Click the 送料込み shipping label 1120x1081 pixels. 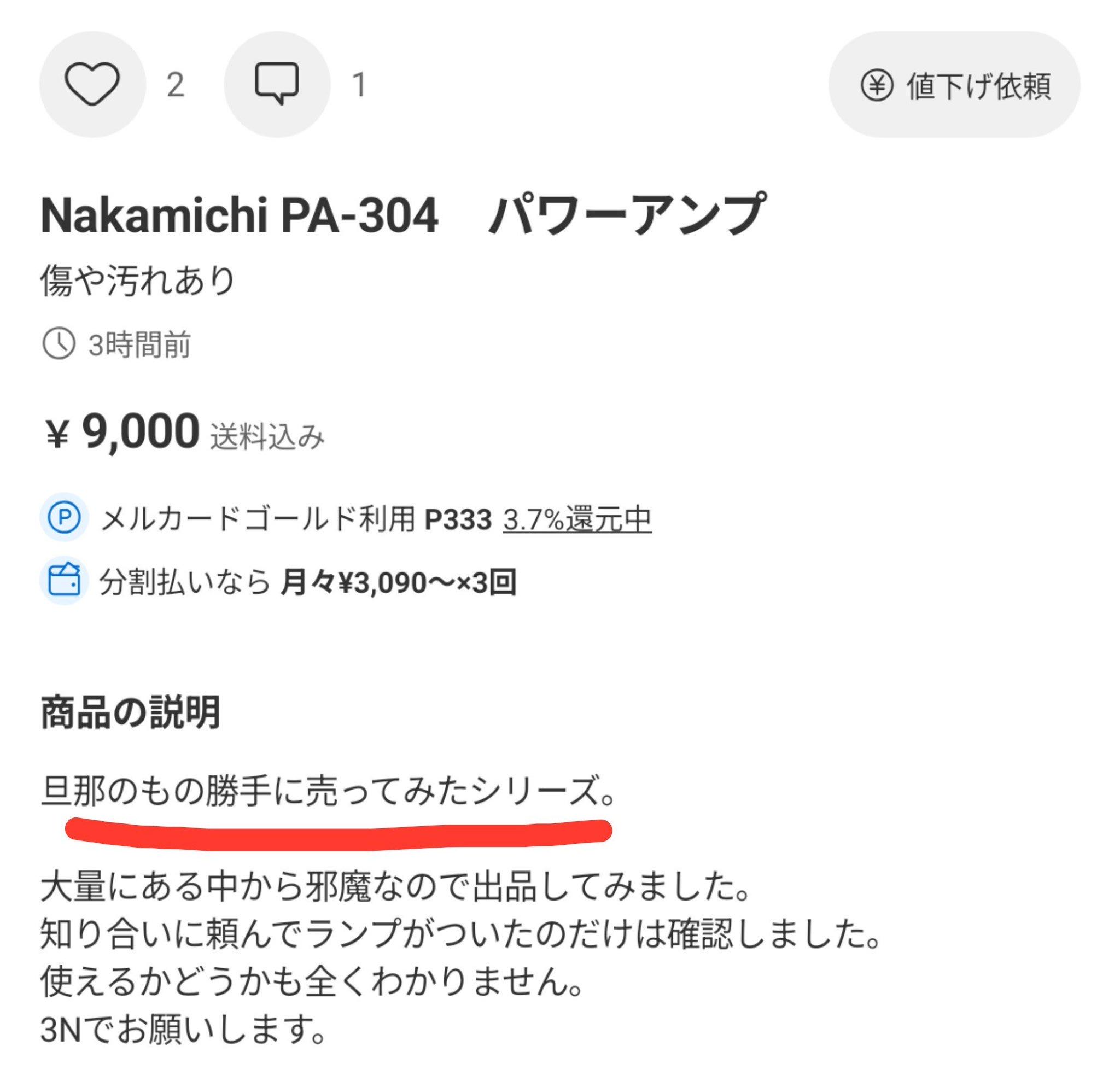(267, 437)
